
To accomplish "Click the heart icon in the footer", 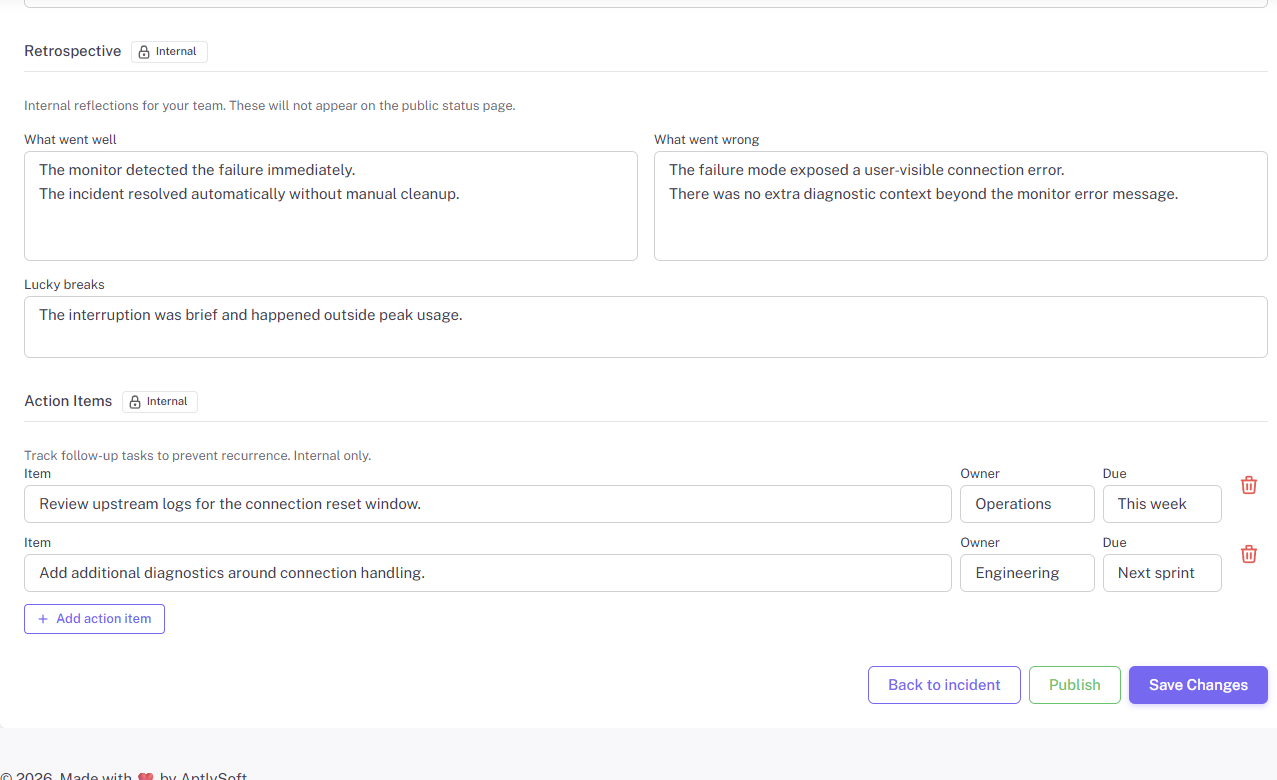I will (x=146, y=775).
